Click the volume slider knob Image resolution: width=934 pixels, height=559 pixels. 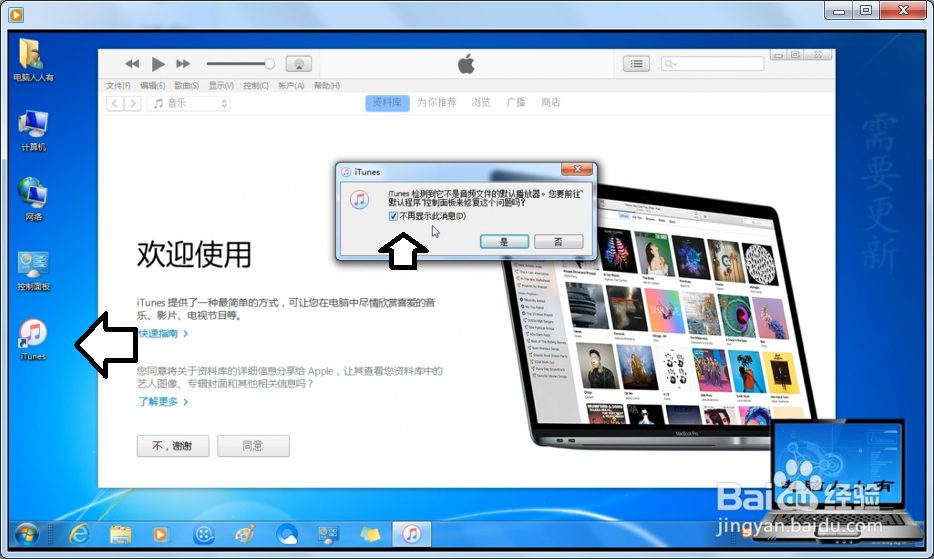269,63
